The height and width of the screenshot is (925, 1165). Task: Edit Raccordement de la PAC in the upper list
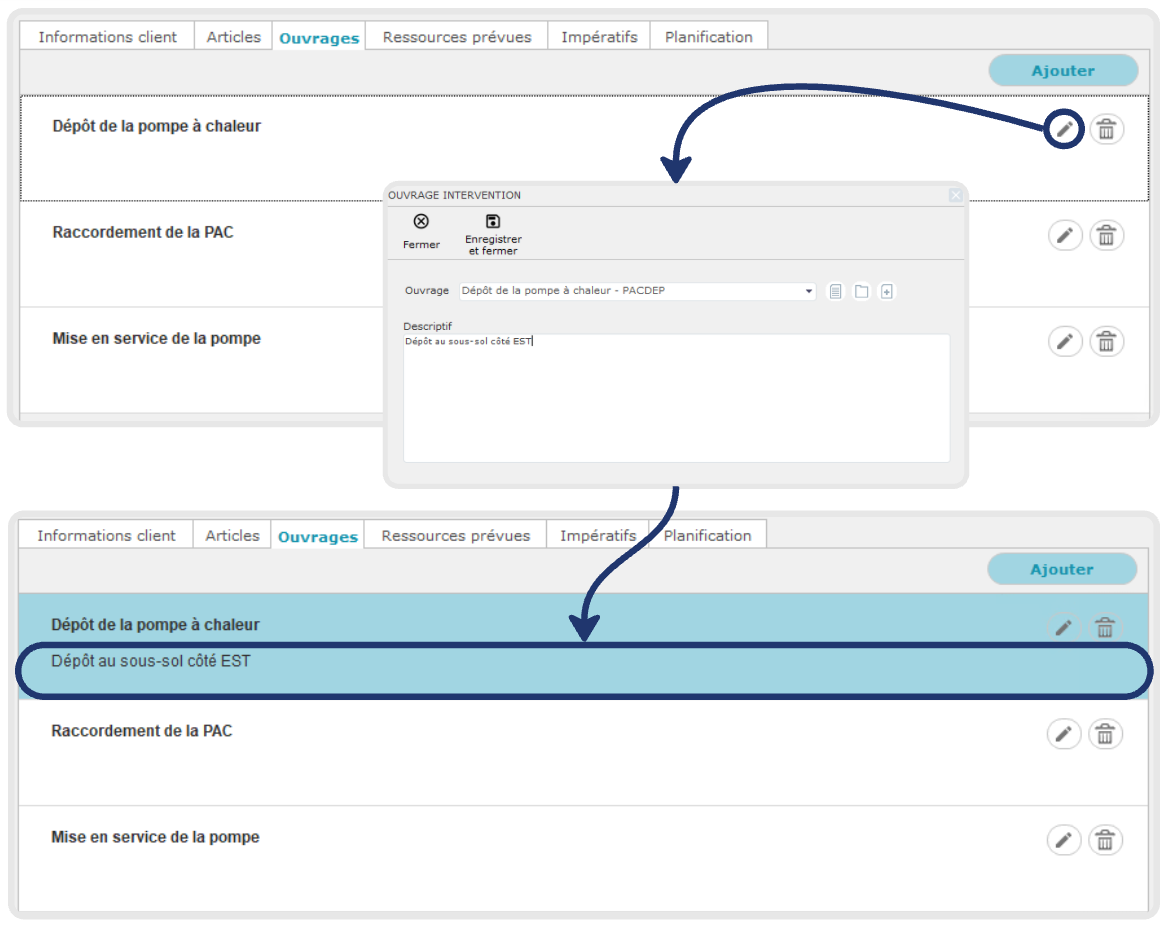(x=1065, y=236)
